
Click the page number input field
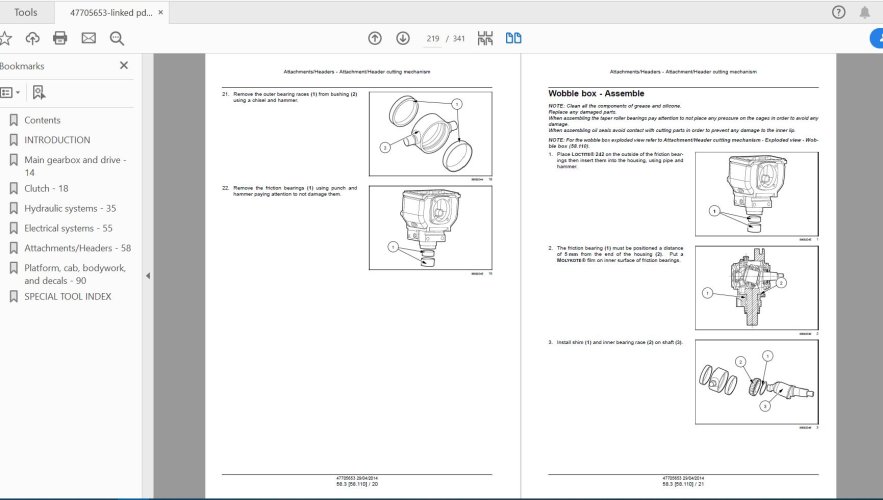click(x=433, y=38)
